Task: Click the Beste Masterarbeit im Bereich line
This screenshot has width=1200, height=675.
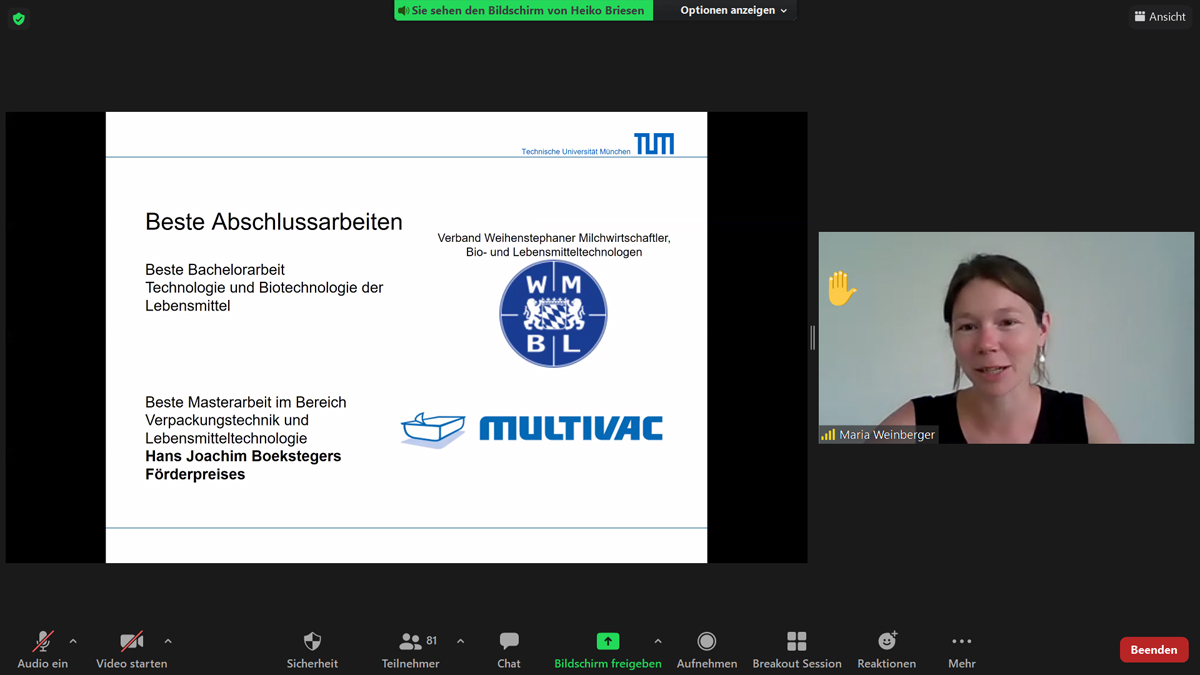Action: coord(246,402)
